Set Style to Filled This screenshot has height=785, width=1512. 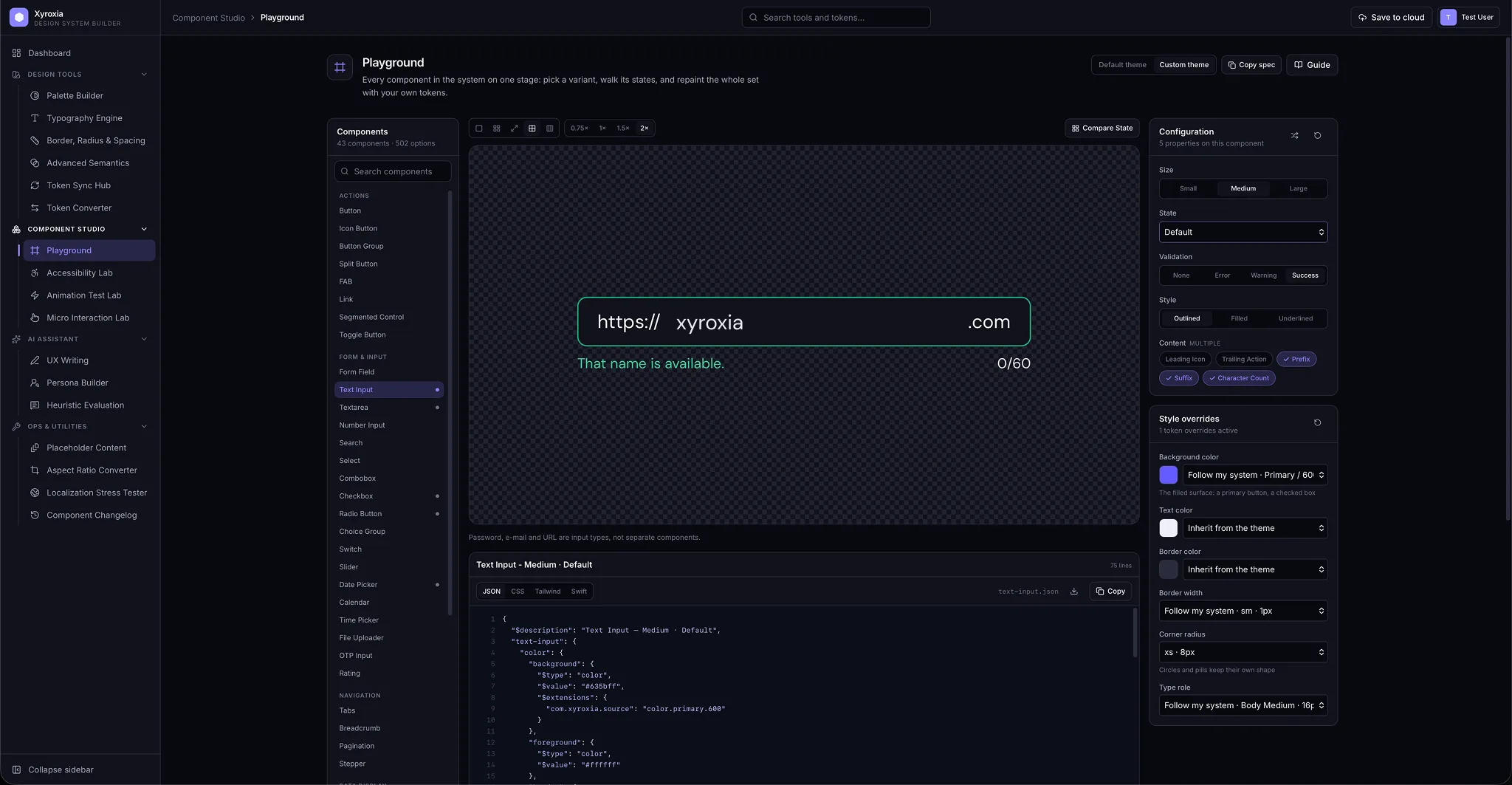(1239, 319)
